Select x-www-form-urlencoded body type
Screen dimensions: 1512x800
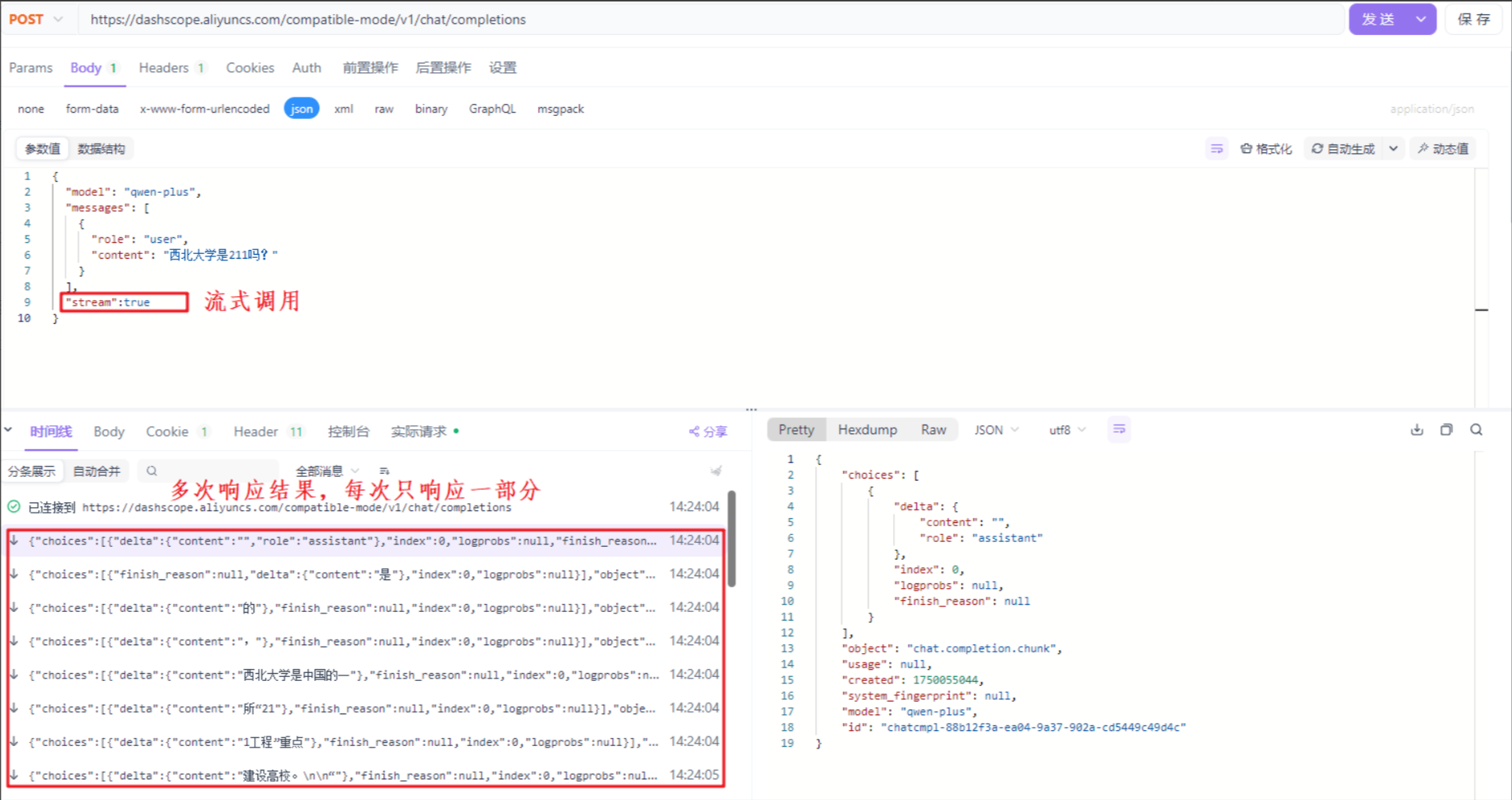[x=205, y=109]
